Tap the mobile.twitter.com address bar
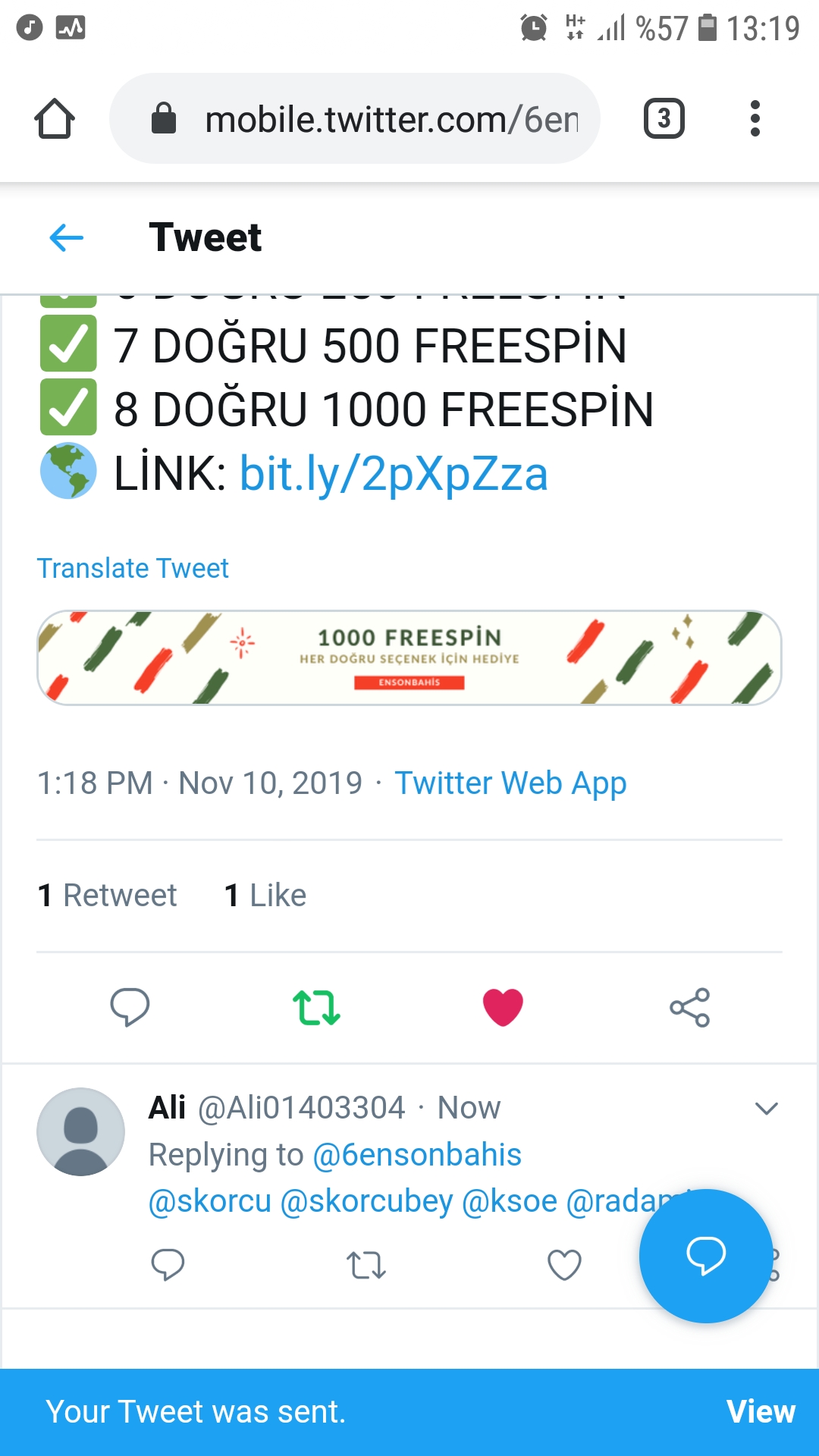This screenshot has width=819, height=1456. (355, 118)
